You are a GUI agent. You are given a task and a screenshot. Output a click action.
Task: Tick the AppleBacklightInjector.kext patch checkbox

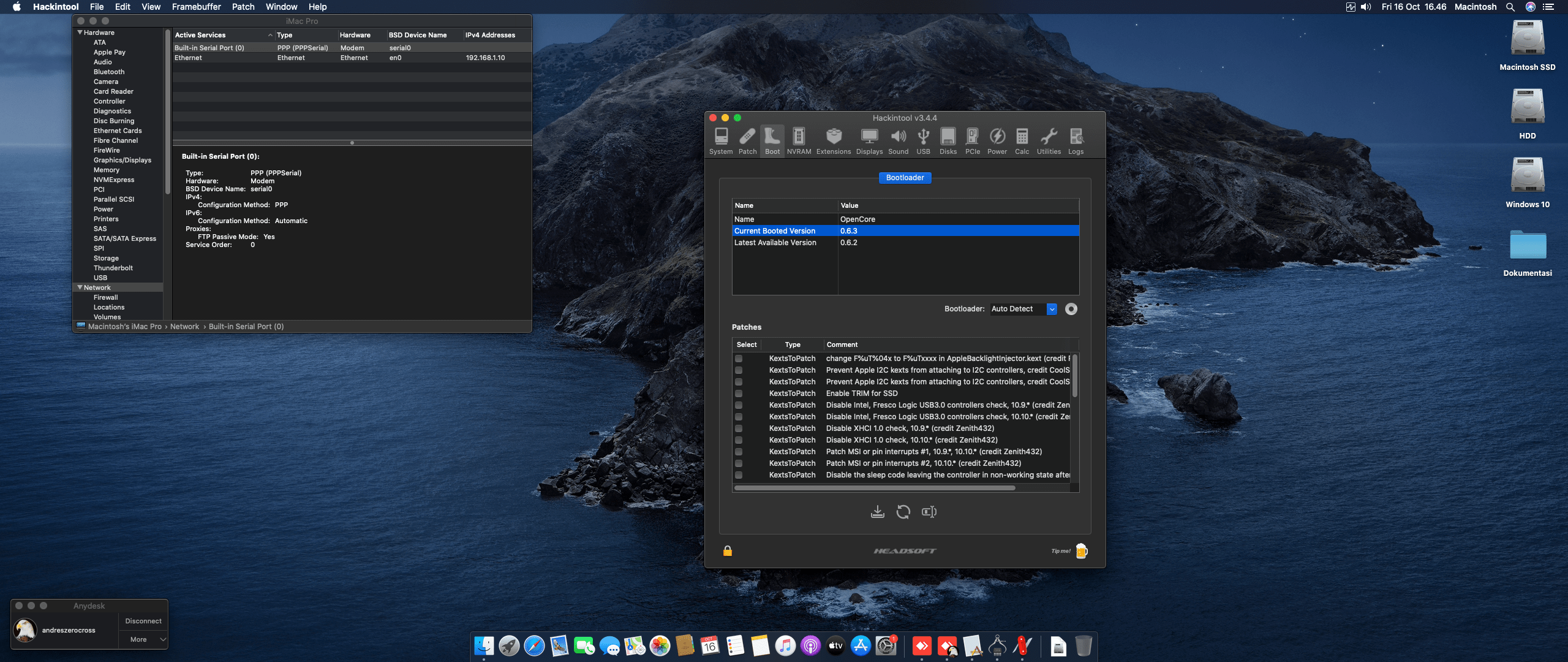tap(739, 359)
